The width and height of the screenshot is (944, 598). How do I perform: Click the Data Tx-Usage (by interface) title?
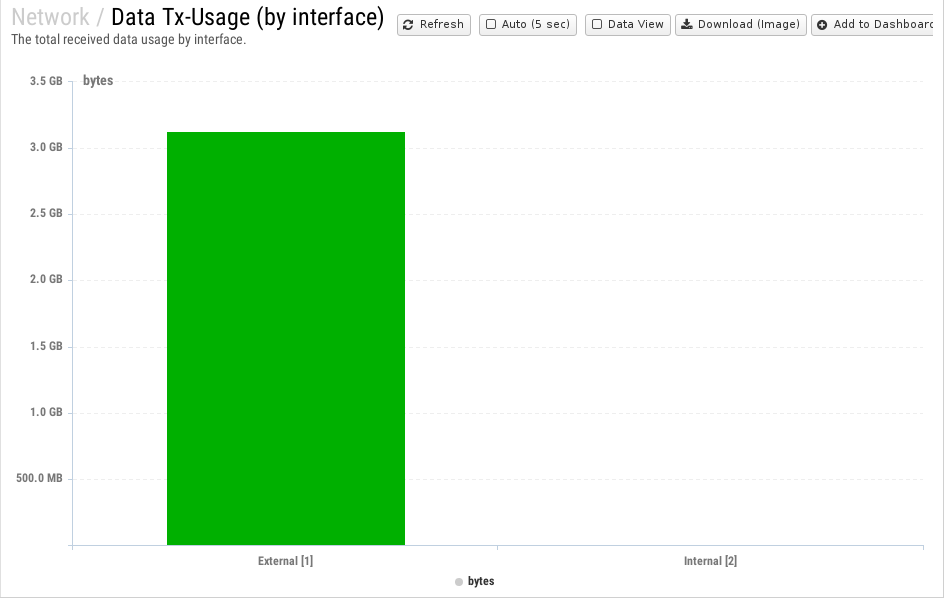pyautogui.click(x=247, y=17)
